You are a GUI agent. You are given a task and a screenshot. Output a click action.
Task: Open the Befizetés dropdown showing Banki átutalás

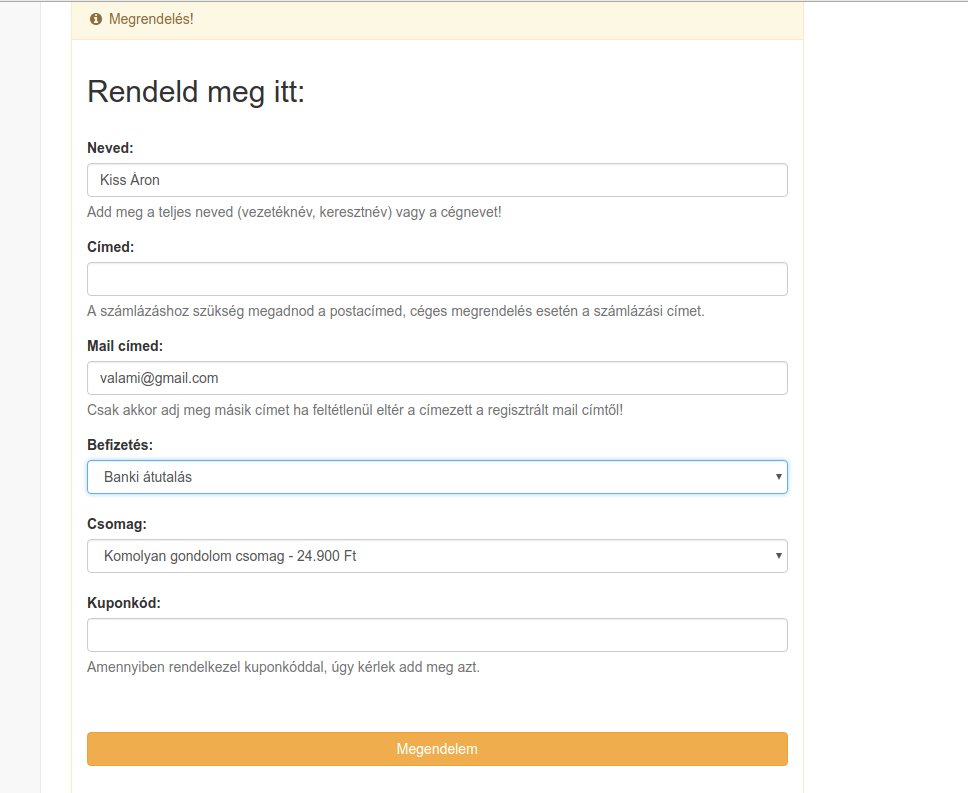pos(437,477)
